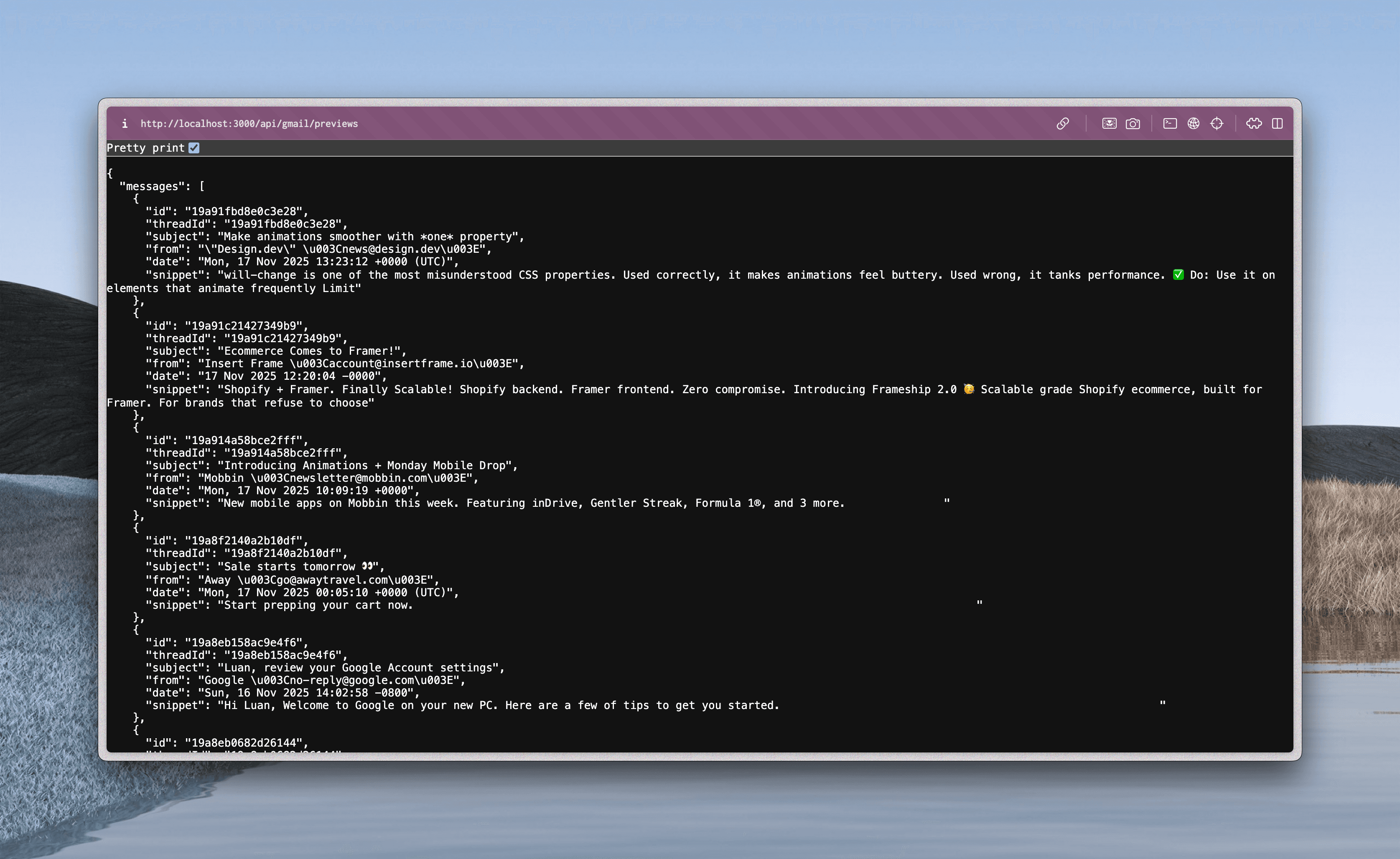Click the date "Sun, 16 Nov 2025 14:02:58 -0800"
Screen dimensions: 1400x859
pos(283,693)
